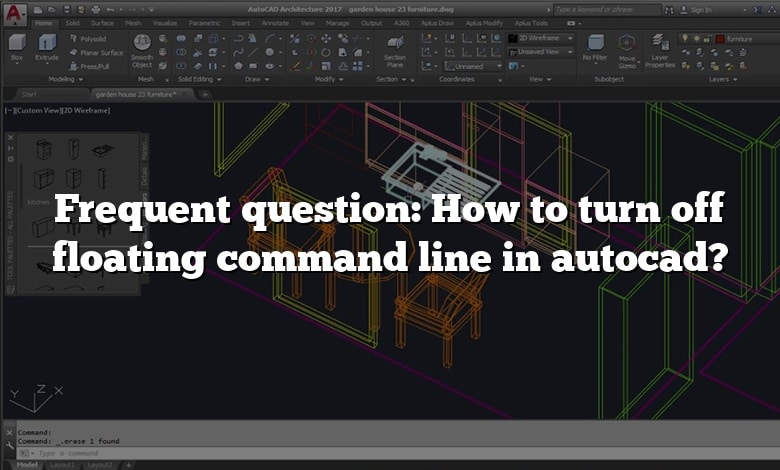The image size is (780, 470).
Task: Expand the Modify panel dropdown
Action: 329,79
